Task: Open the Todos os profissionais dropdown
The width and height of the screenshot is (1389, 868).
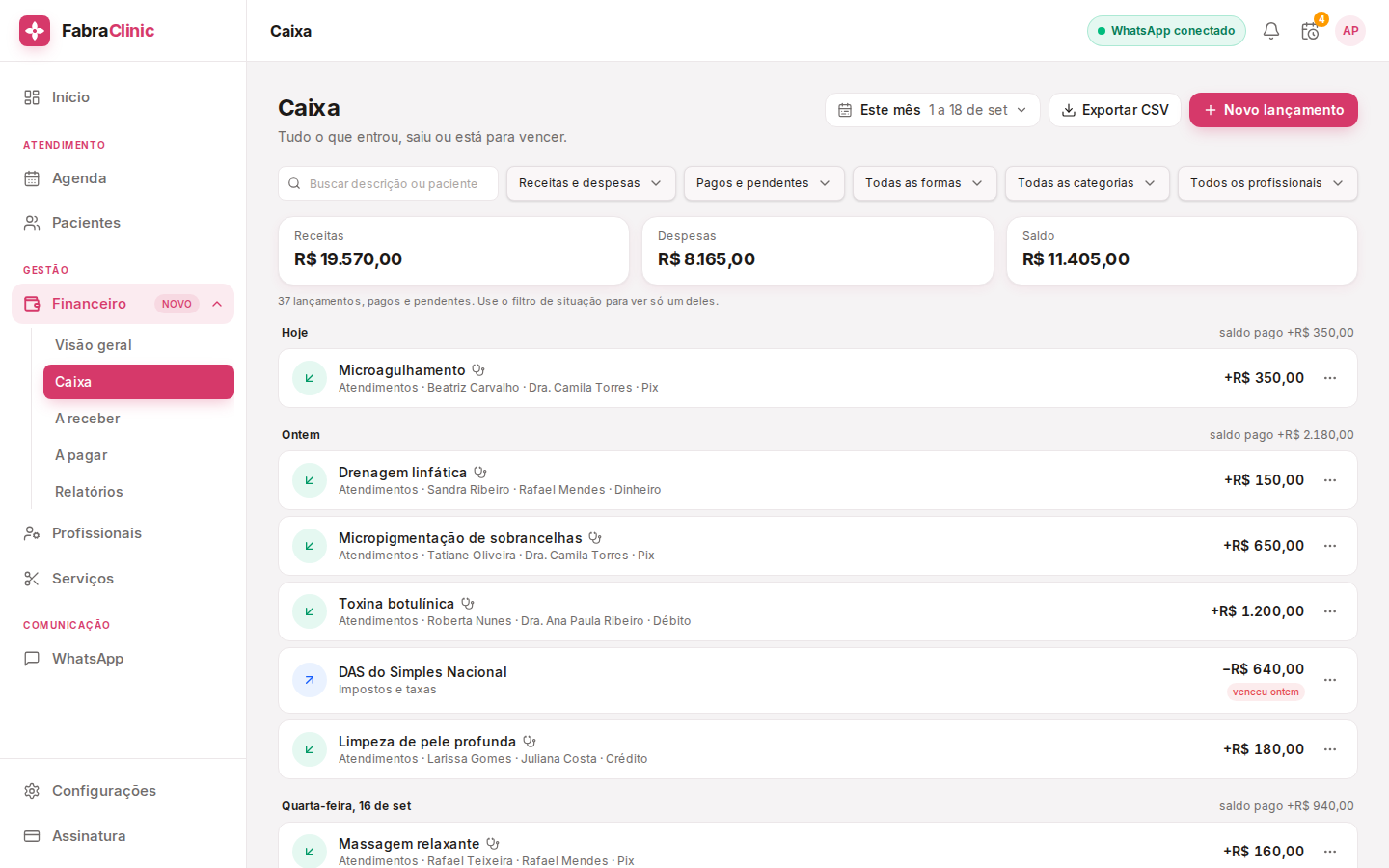Action: click(x=1267, y=183)
